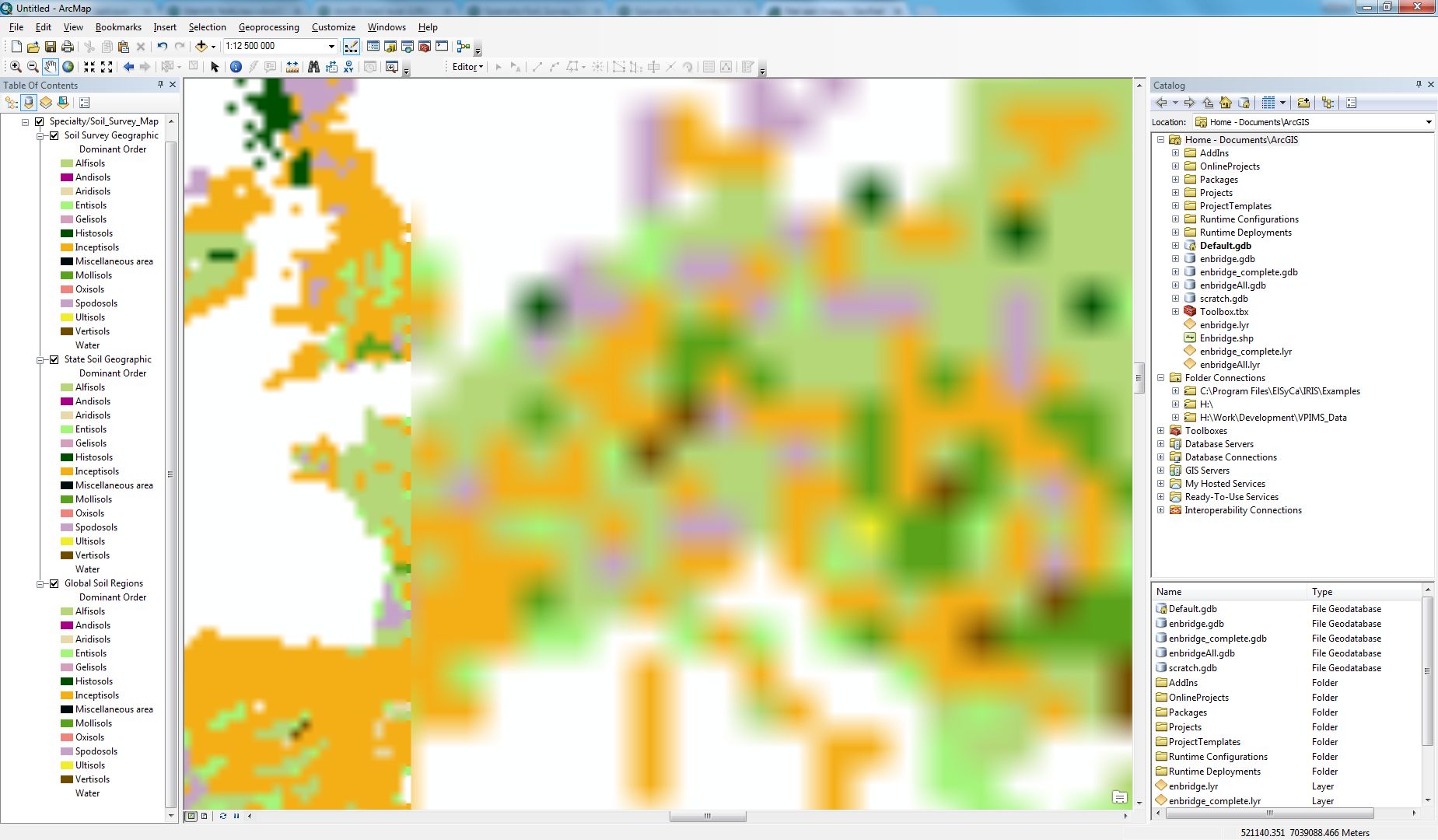Click the Add Data button
Screen dimensions: 1438x840
(x=201, y=47)
